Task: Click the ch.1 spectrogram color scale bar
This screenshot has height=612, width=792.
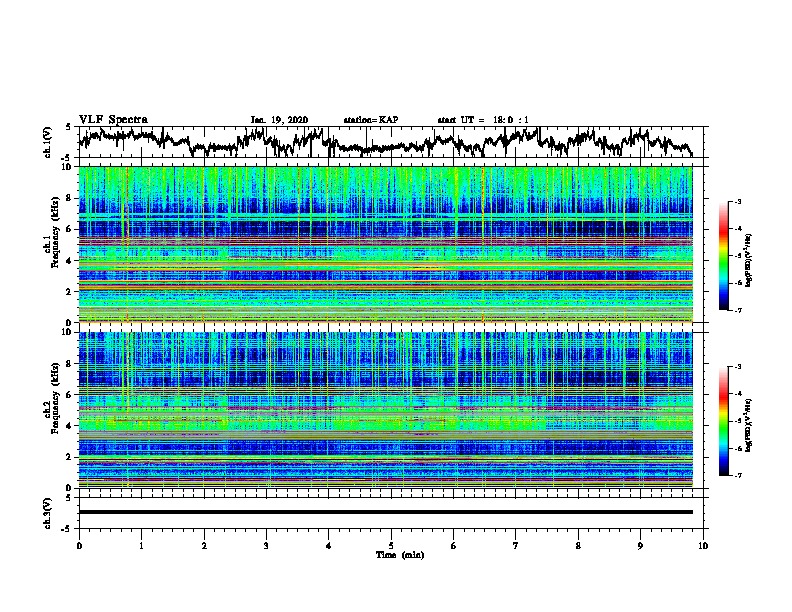Action: point(723,256)
